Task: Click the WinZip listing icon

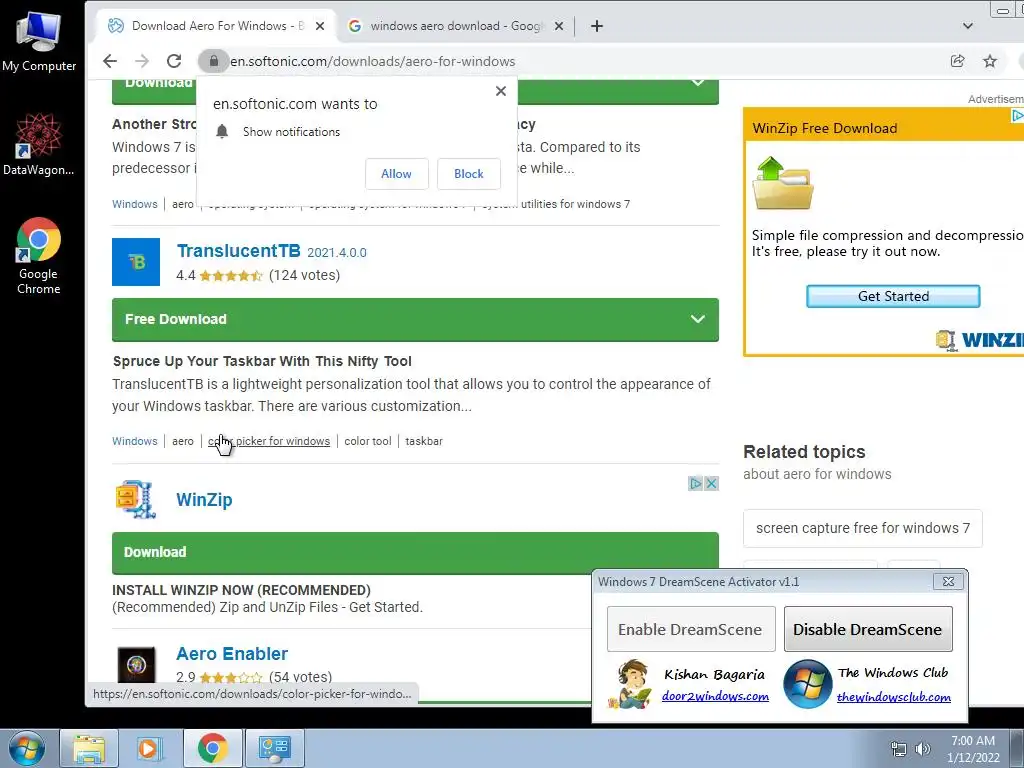Action: pos(135,499)
